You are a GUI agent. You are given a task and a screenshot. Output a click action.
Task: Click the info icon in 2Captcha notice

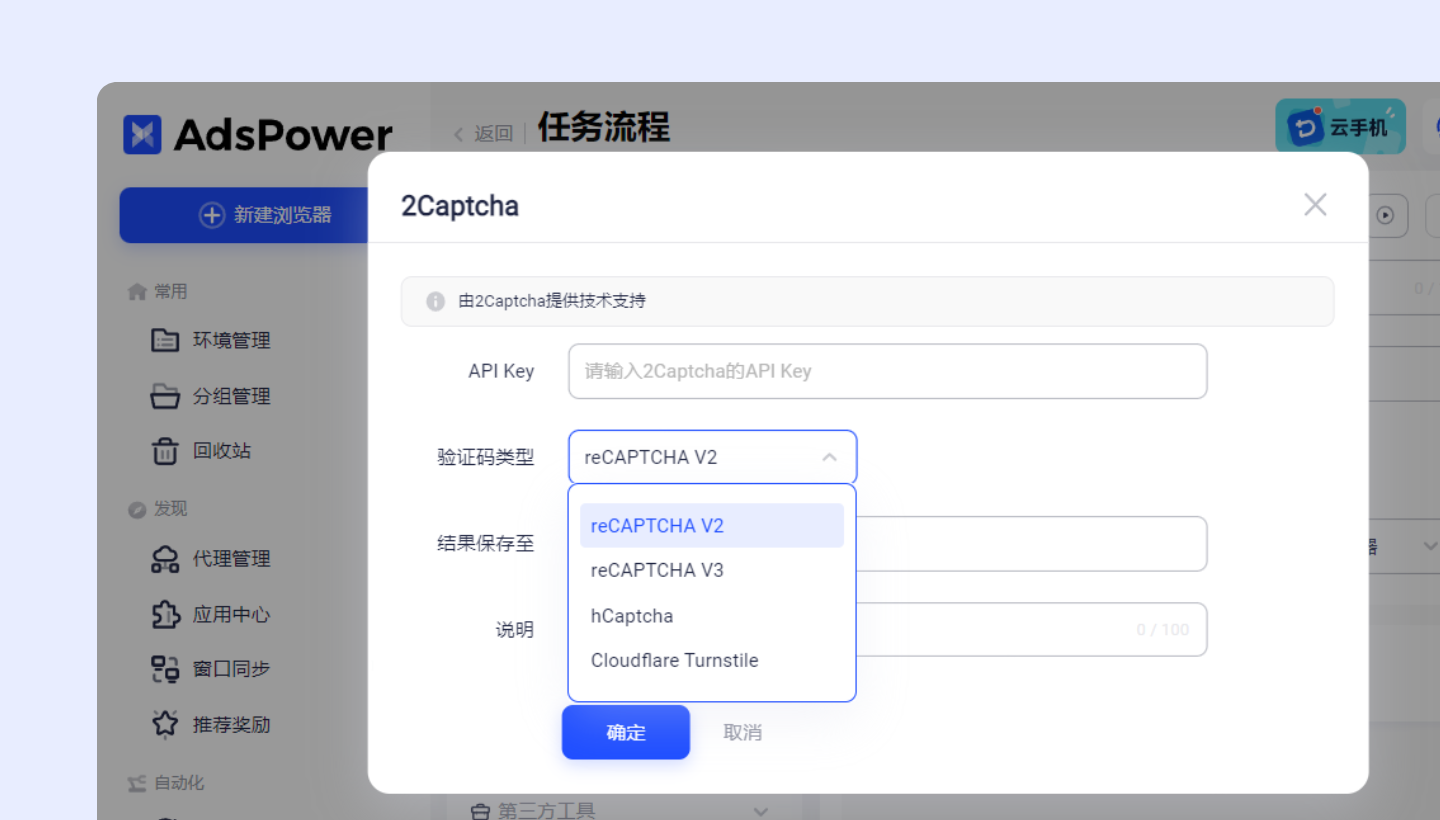tap(435, 301)
